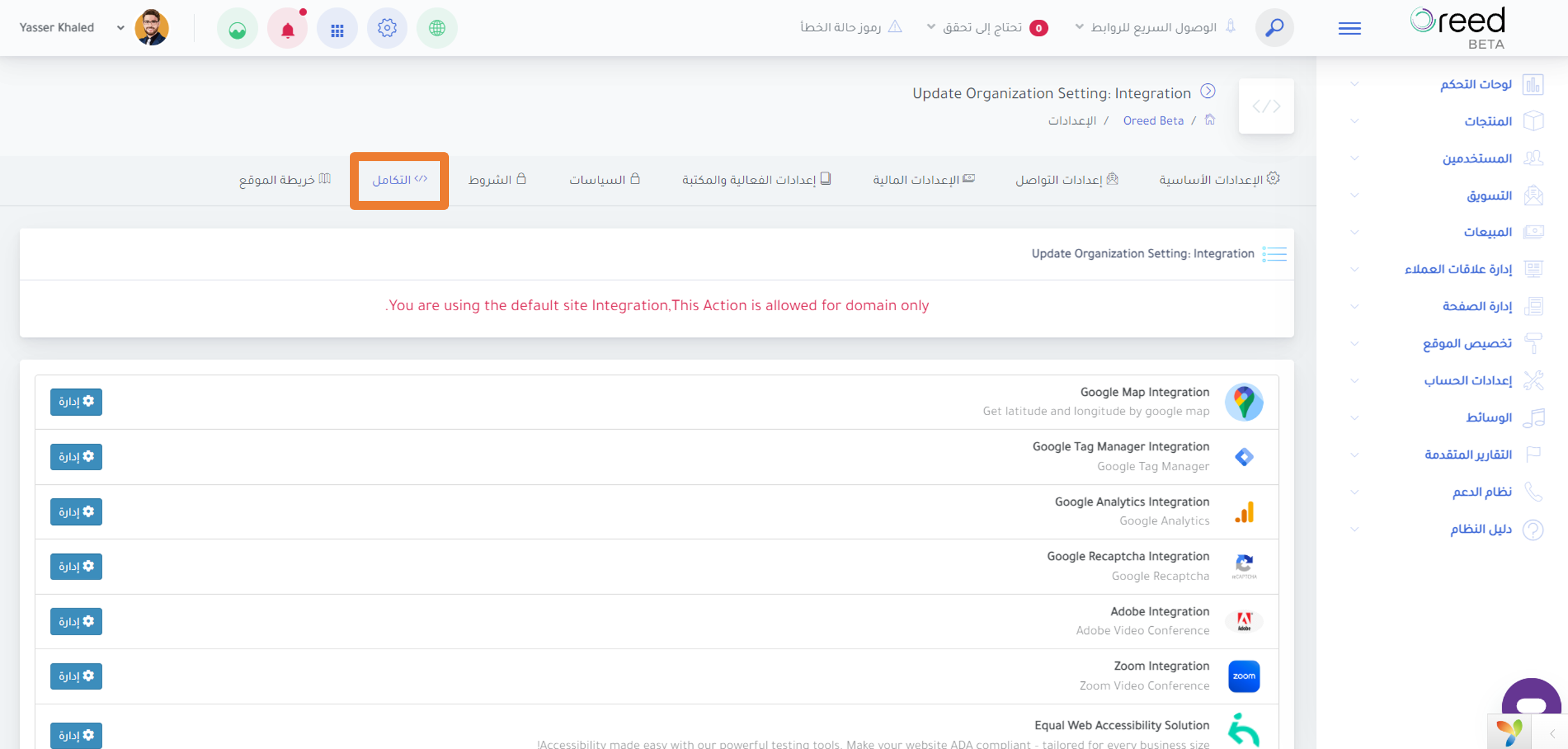The width and height of the screenshot is (1568, 749).
Task: Manage Zoom Integration via إدارة button
Action: 76,676
